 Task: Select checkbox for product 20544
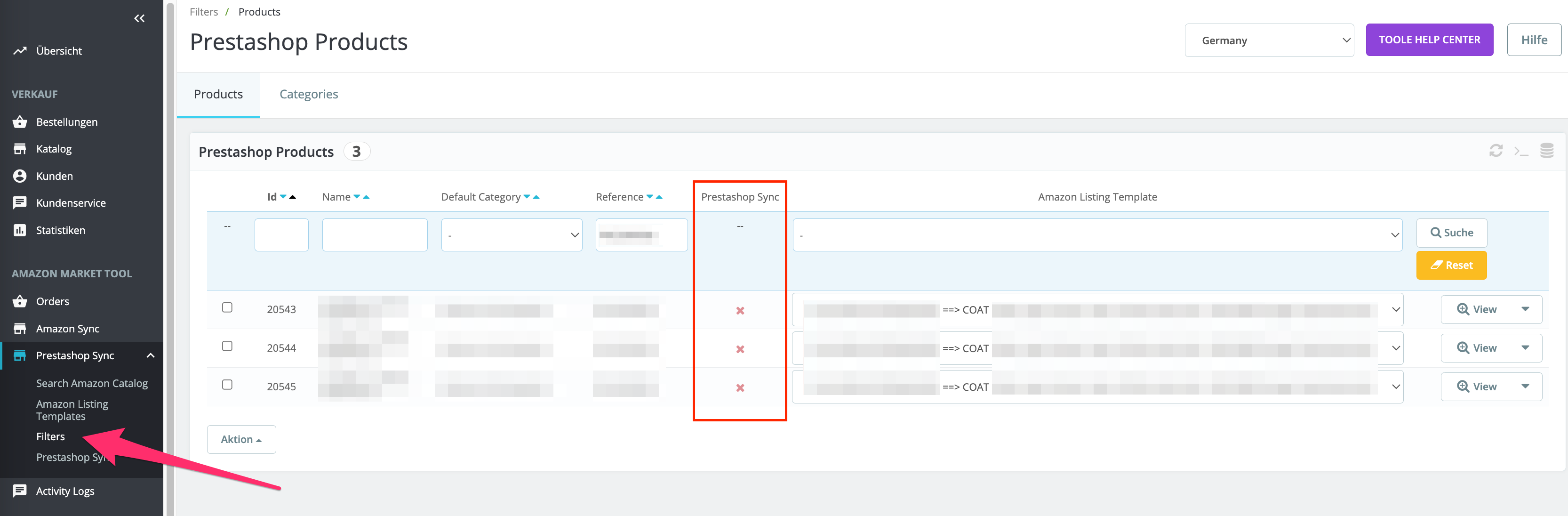click(x=227, y=346)
